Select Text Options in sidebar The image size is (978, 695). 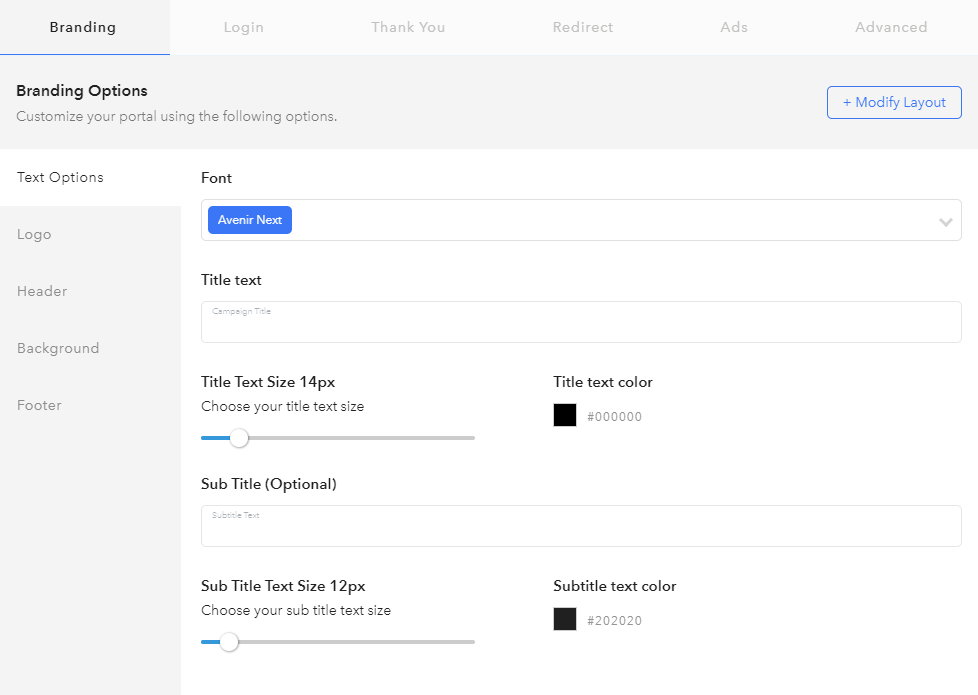coord(90,177)
